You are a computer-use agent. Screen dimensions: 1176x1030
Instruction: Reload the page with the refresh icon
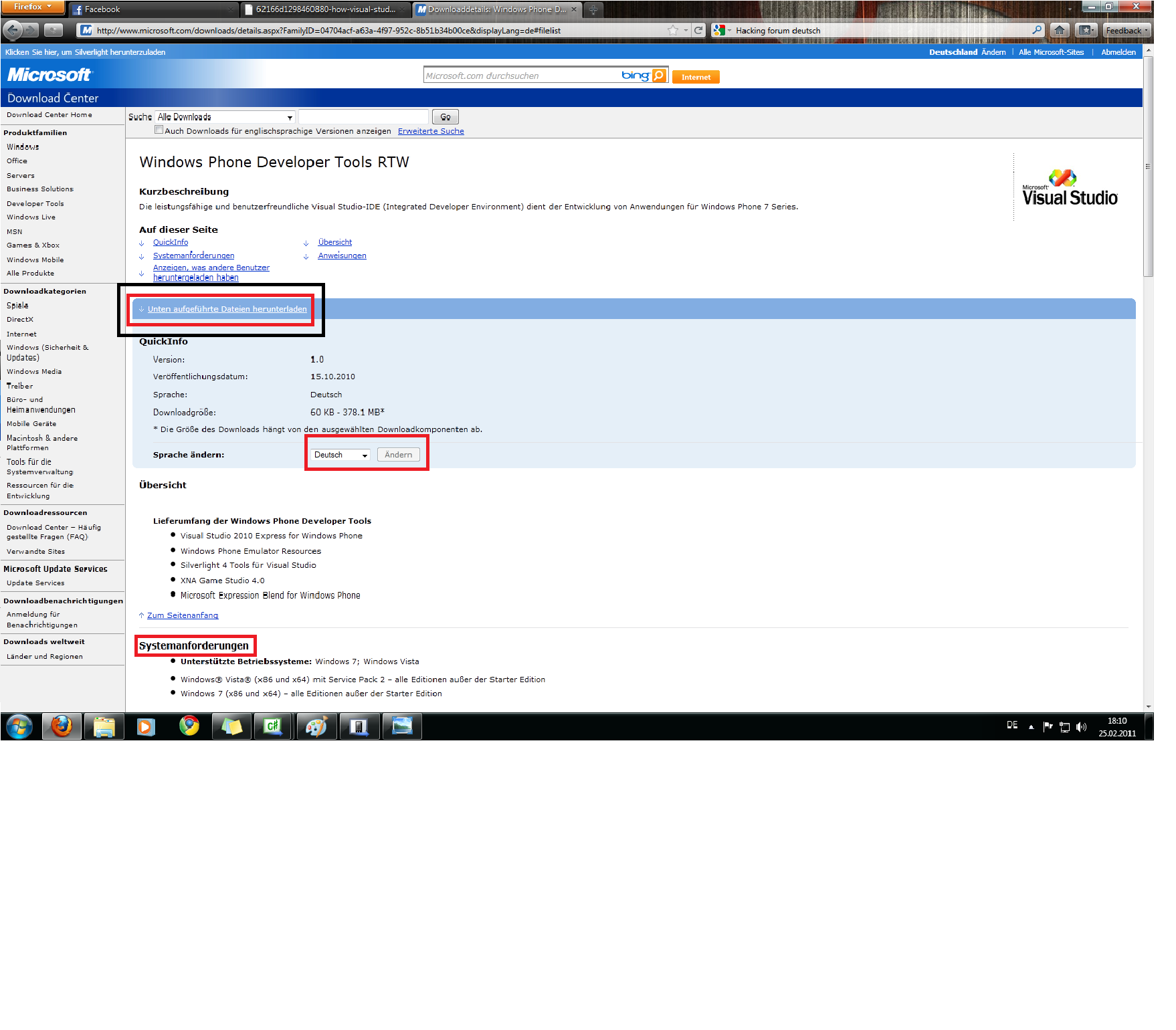[698, 30]
